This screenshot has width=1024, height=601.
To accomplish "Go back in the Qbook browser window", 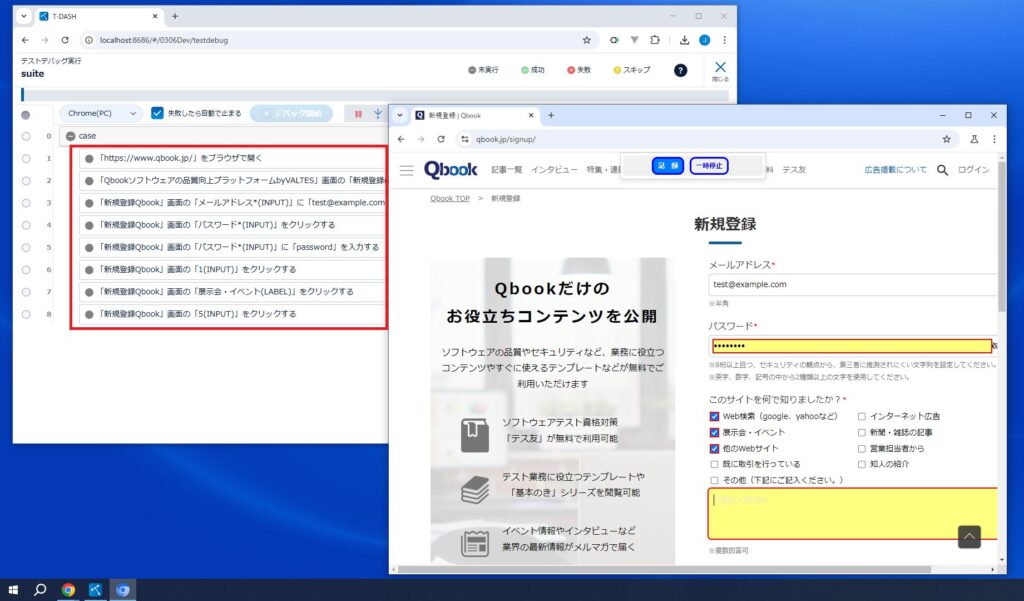I will click(x=401, y=139).
